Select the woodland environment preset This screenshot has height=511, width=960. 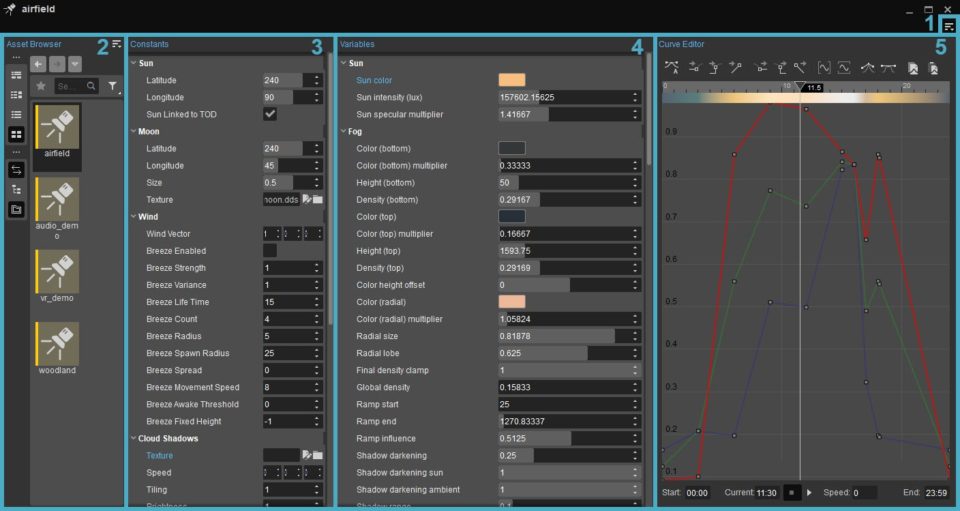(x=57, y=348)
